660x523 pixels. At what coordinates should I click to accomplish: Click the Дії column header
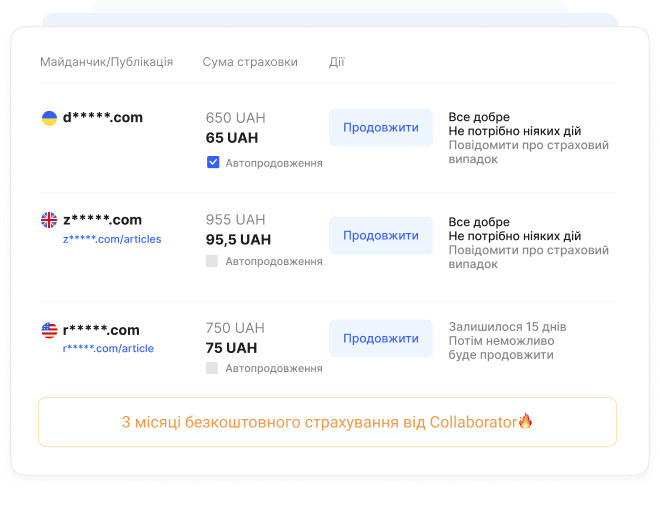(x=337, y=62)
